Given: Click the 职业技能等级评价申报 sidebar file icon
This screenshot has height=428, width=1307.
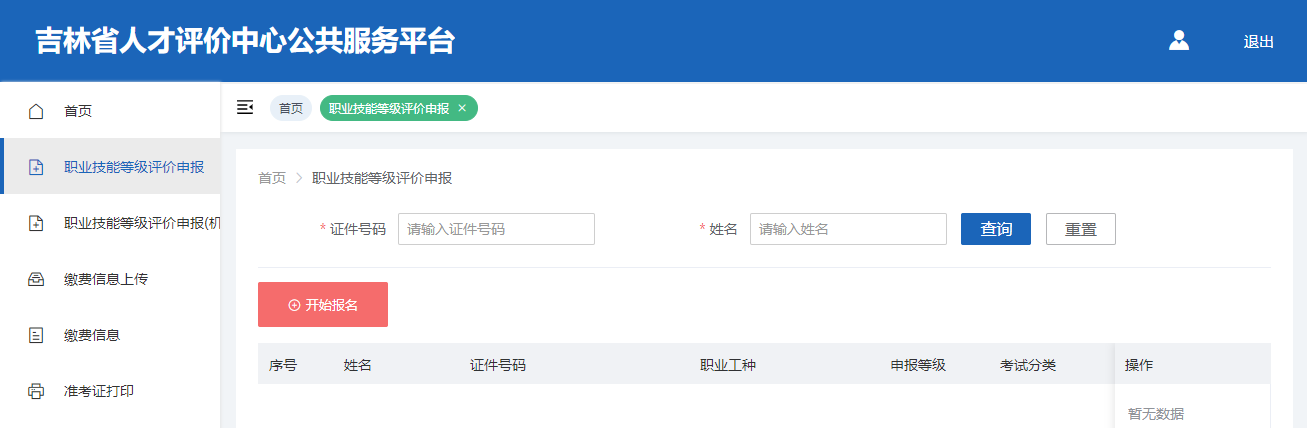Looking at the screenshot, I should pos(36,167).
